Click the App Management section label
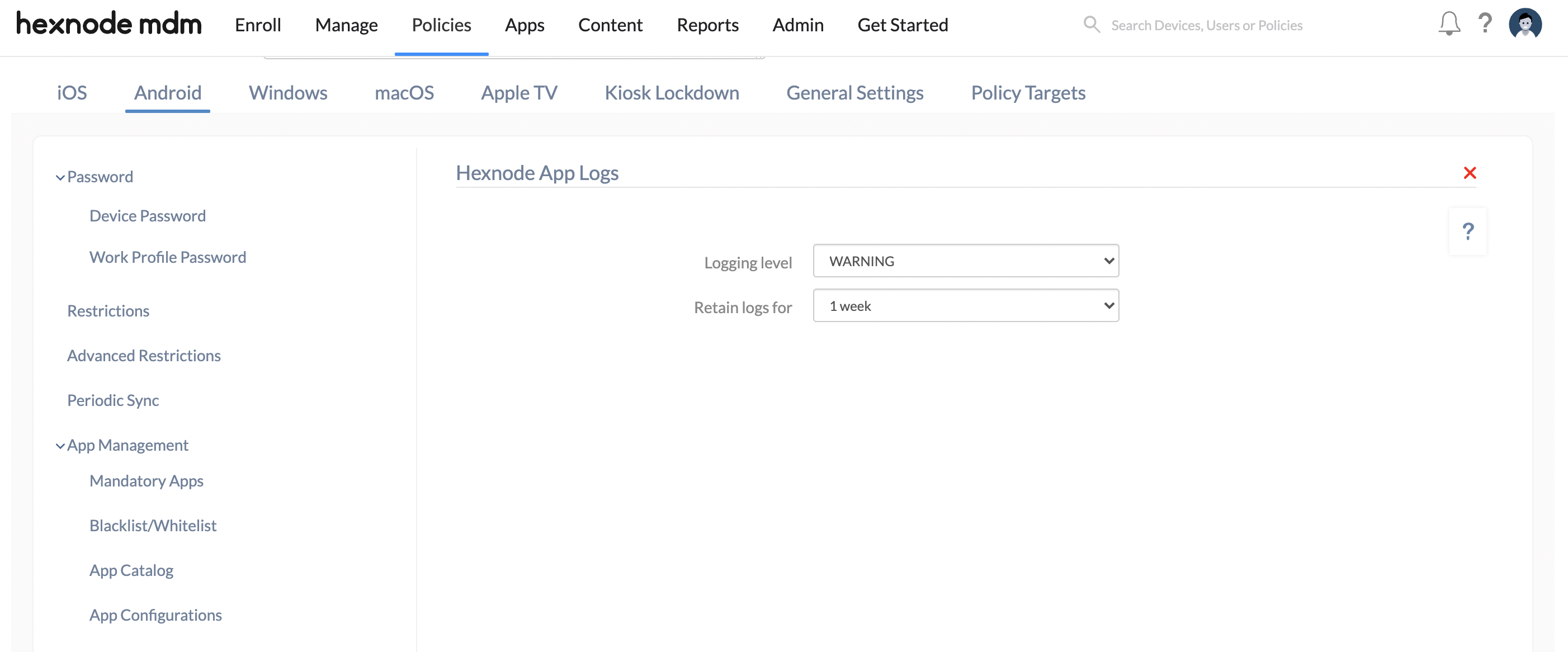Screen dimensions: 1568x652 pyautogui.click(x=127, y=445)
